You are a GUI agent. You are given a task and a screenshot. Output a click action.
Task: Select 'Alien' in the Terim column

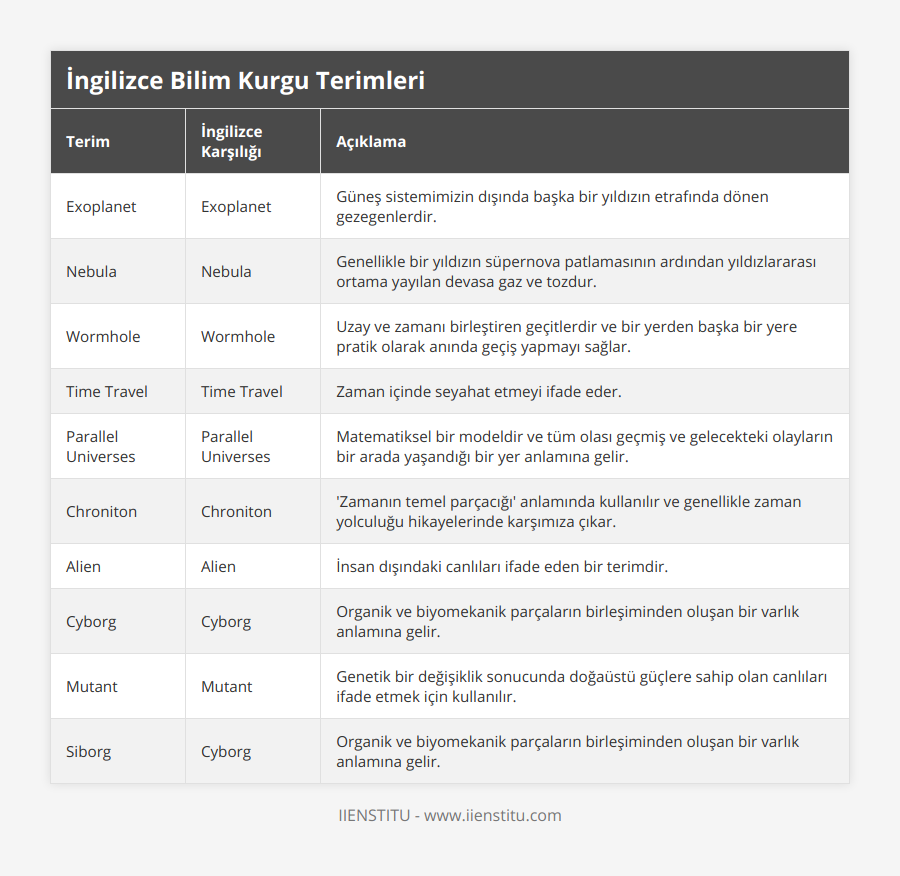click(83, 566)
